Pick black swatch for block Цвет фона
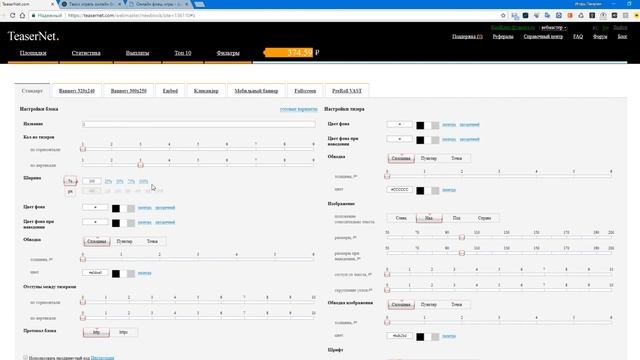640x360 pixels. pyautogui.click(x=116, y=209)
